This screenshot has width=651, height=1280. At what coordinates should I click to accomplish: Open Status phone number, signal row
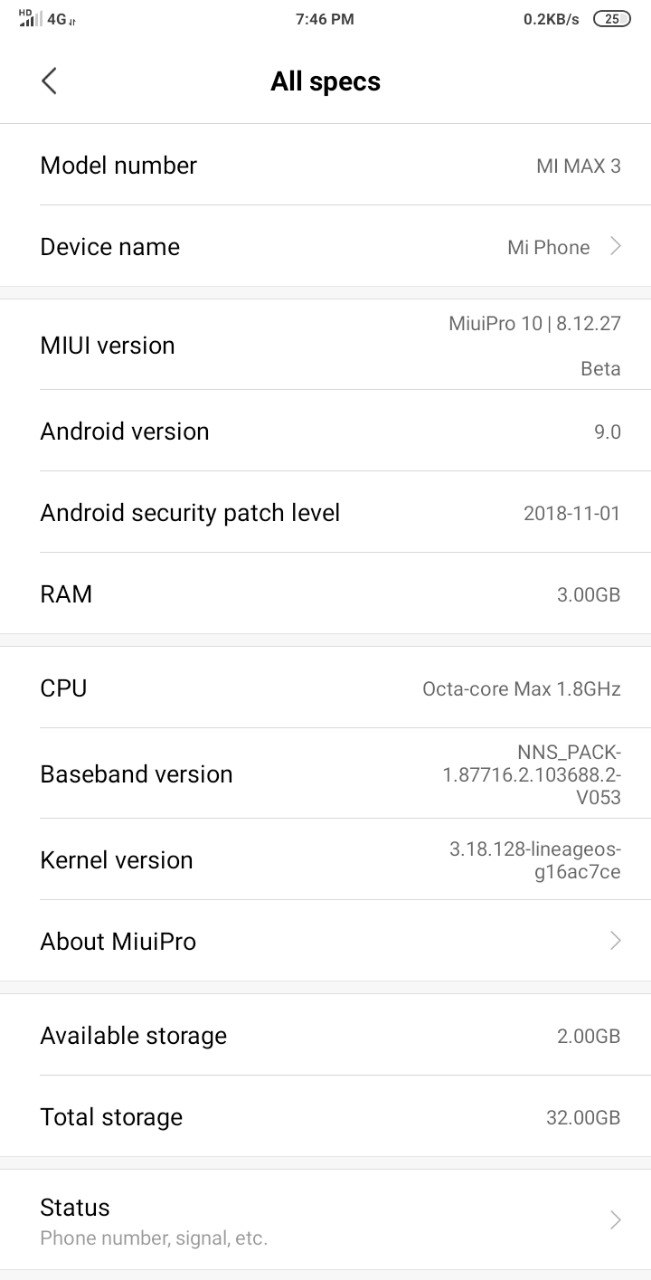[x=325, y=1220]
